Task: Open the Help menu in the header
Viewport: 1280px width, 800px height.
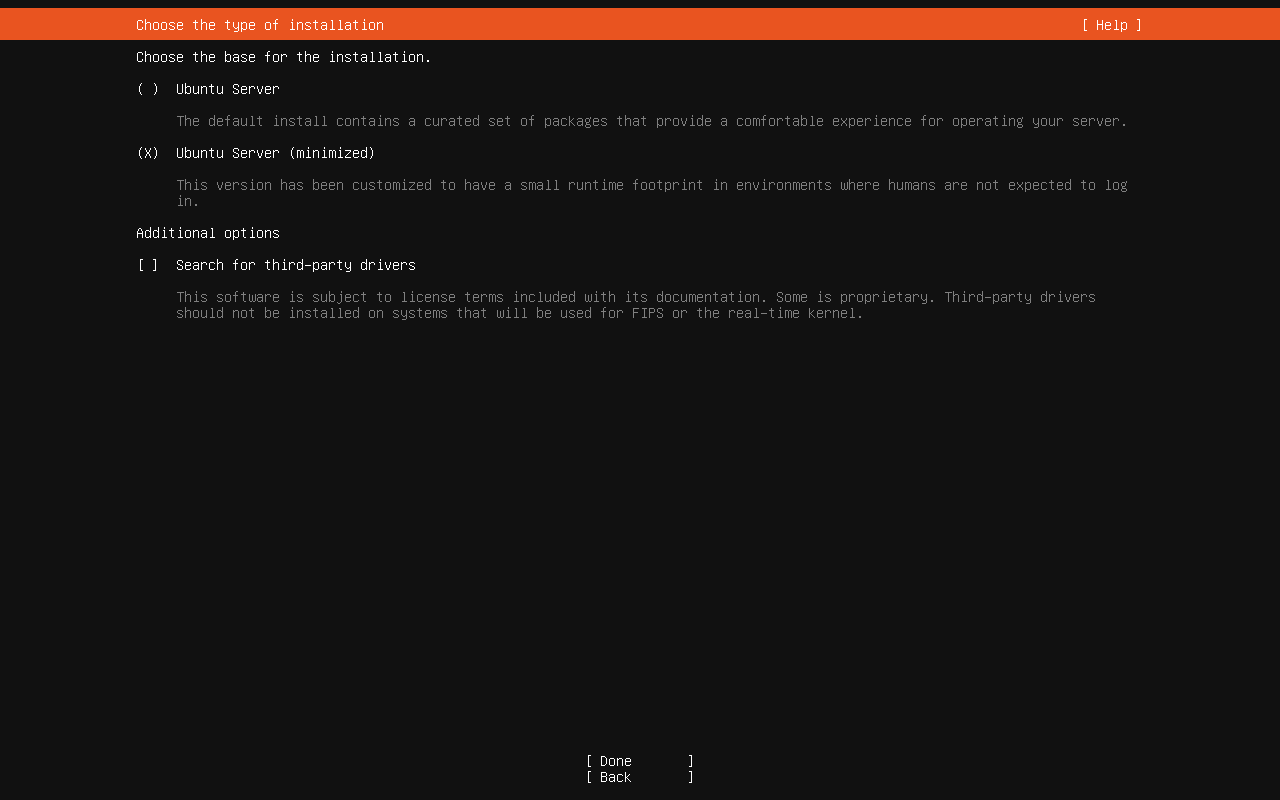Action: tap(1110, 25)
